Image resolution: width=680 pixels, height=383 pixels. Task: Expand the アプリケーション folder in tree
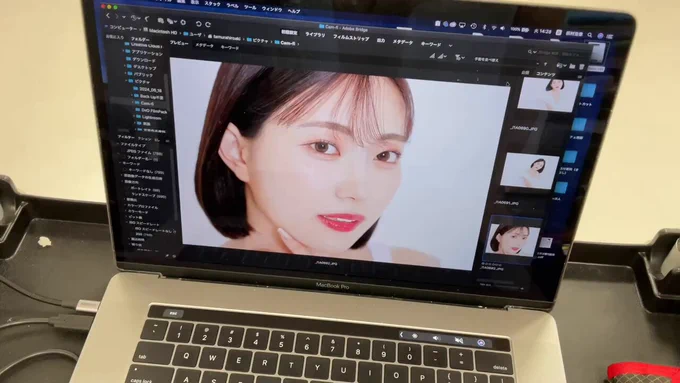[124, 52]
